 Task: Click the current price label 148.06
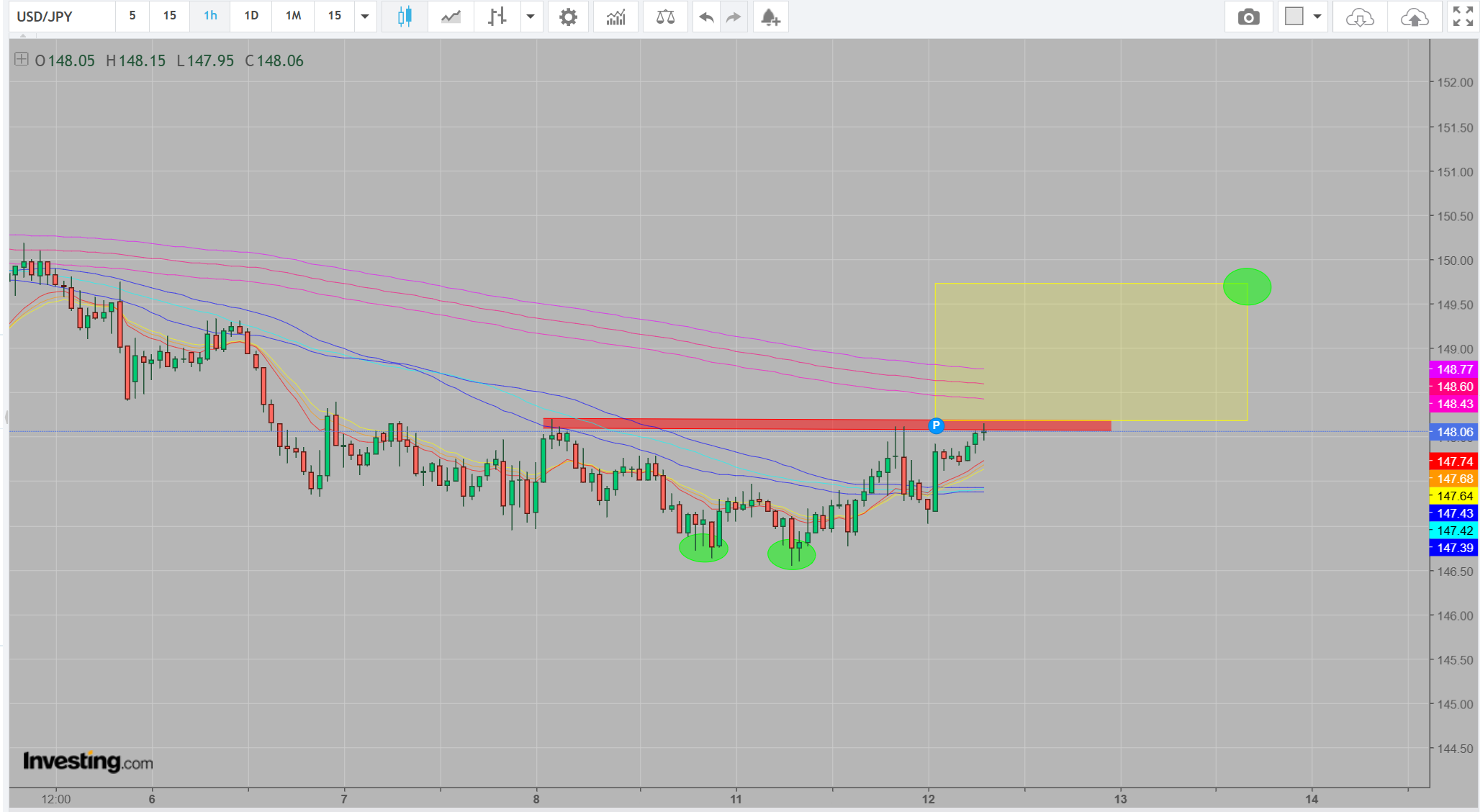1455,432
